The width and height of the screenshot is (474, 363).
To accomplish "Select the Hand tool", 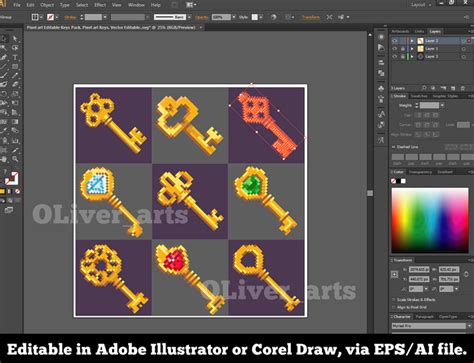I will coord(4,159).
